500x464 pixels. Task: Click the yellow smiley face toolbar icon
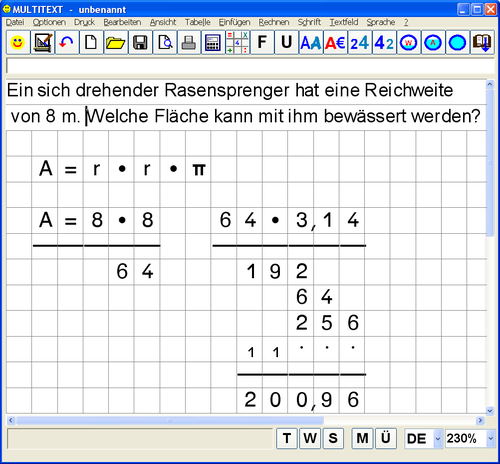[18, 42]
